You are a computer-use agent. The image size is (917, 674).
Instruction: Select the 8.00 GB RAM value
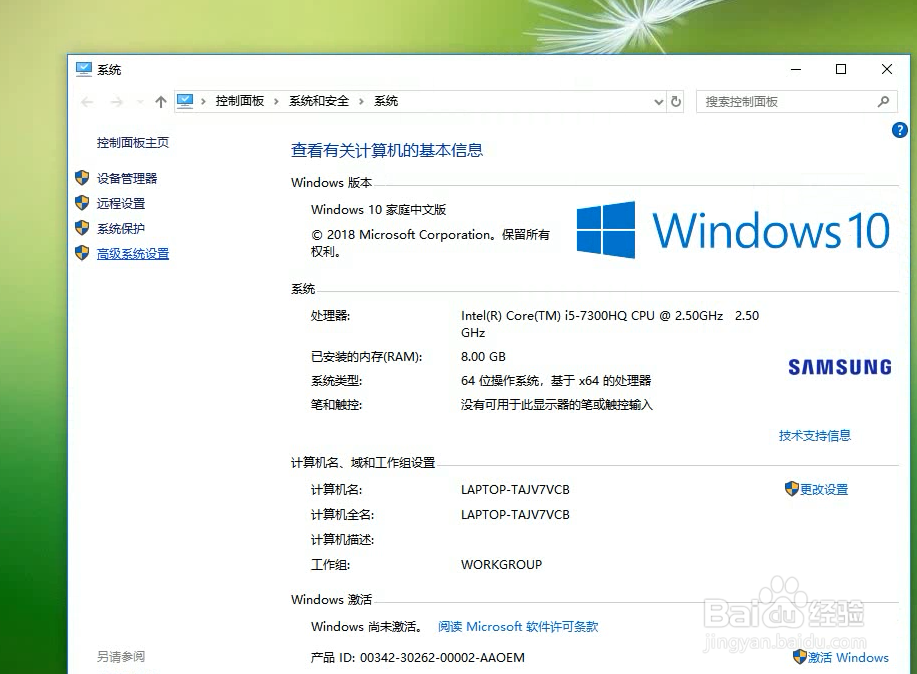pos(483,357)
